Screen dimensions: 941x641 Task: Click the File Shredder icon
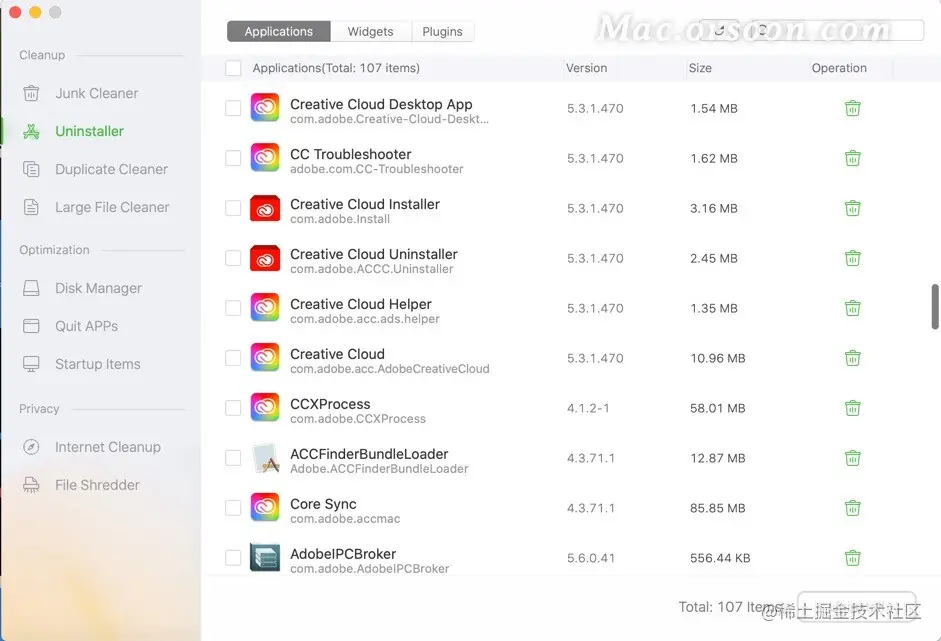pyautogui.click(x=31, y=485)
